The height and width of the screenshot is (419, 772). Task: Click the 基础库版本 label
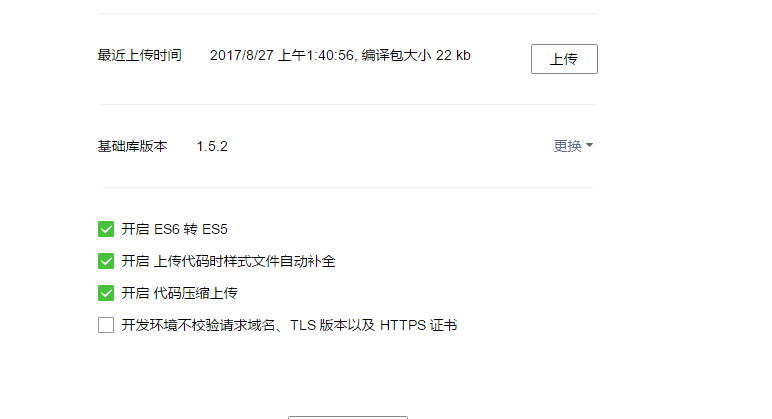click(x=132, y=146)
